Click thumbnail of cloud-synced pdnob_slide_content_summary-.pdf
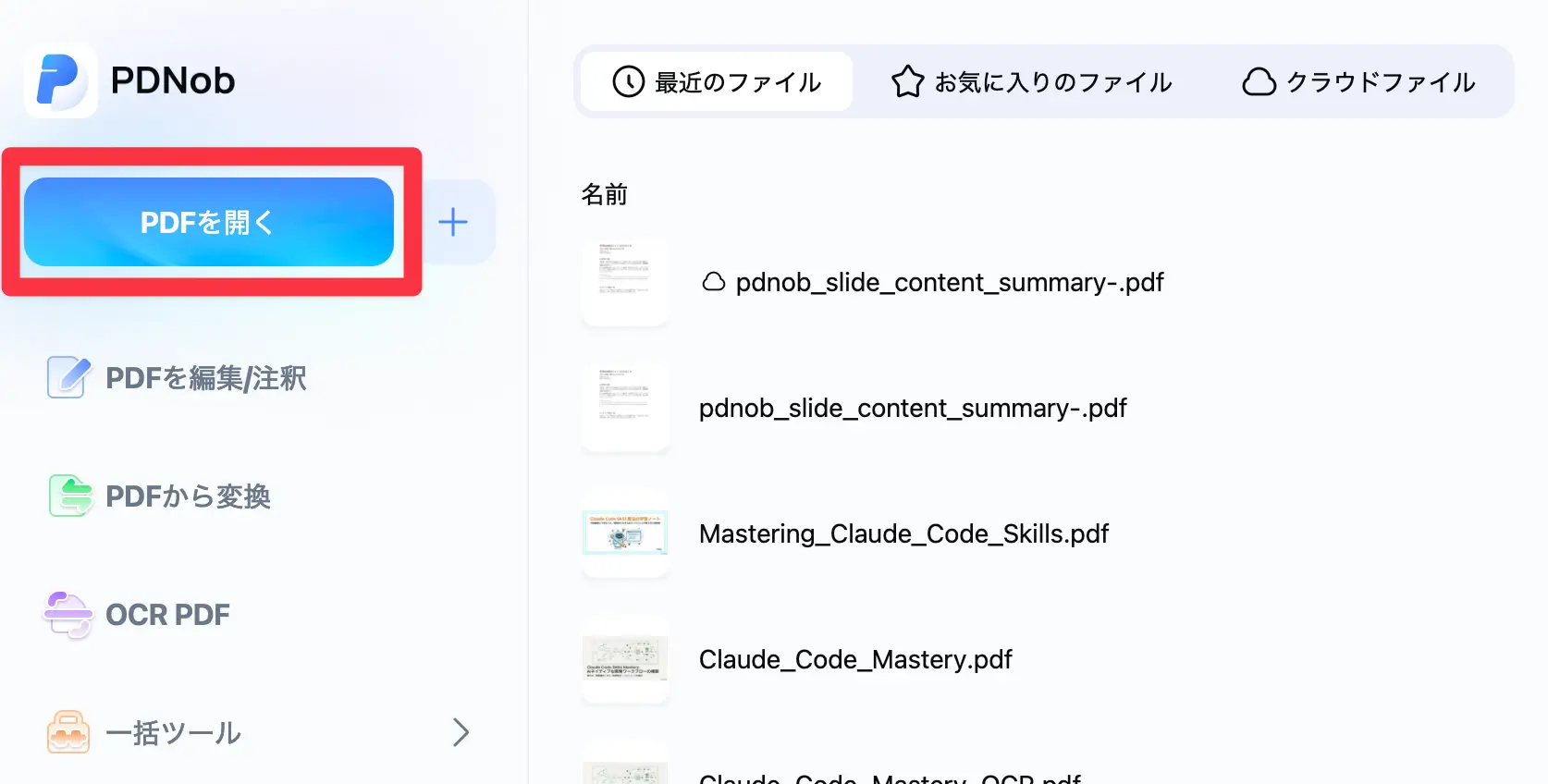The image size is (1548, 784). (x=625, y=282)
